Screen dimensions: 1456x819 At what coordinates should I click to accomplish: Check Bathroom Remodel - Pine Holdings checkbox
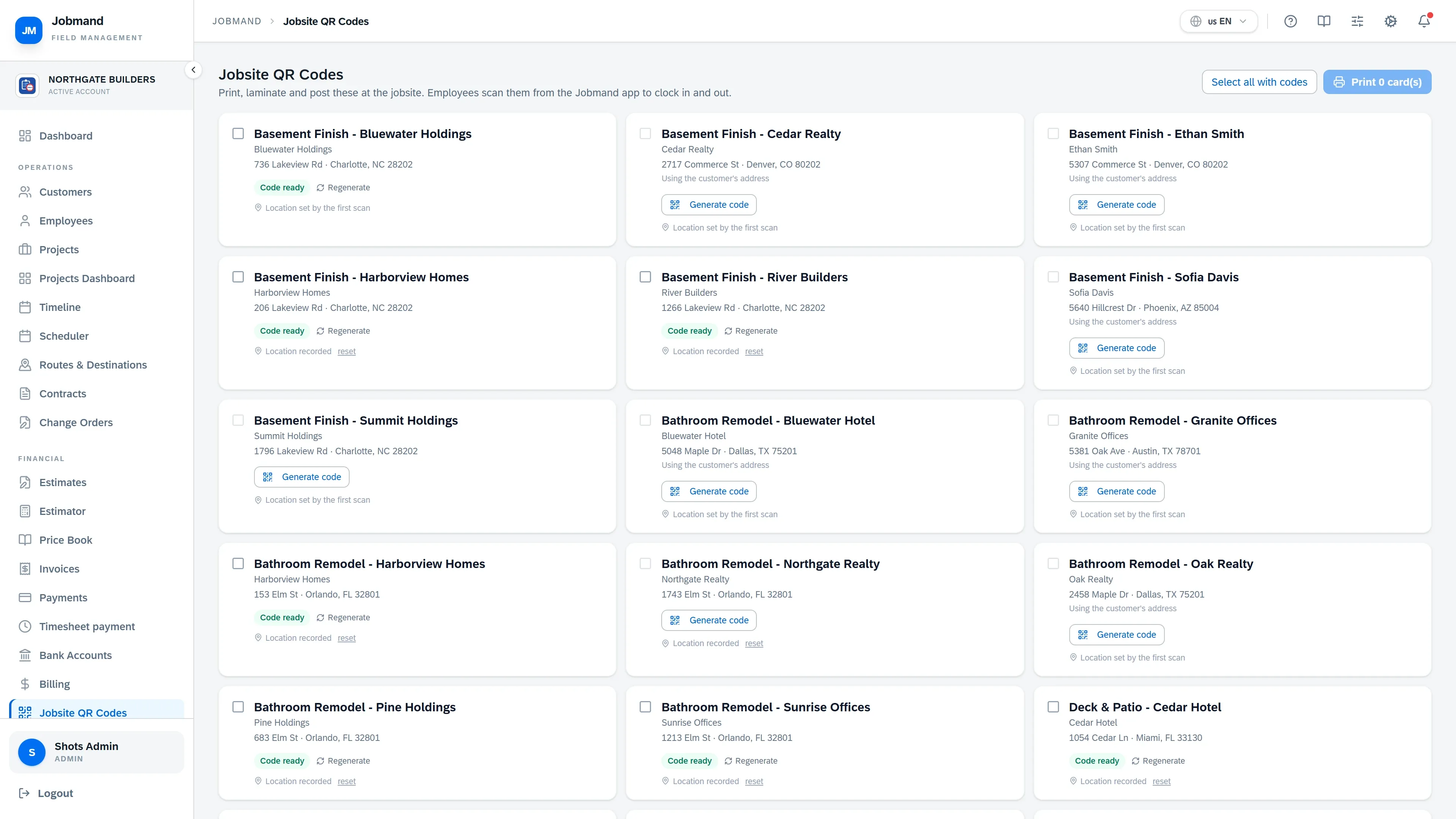(x=238, y=707)
